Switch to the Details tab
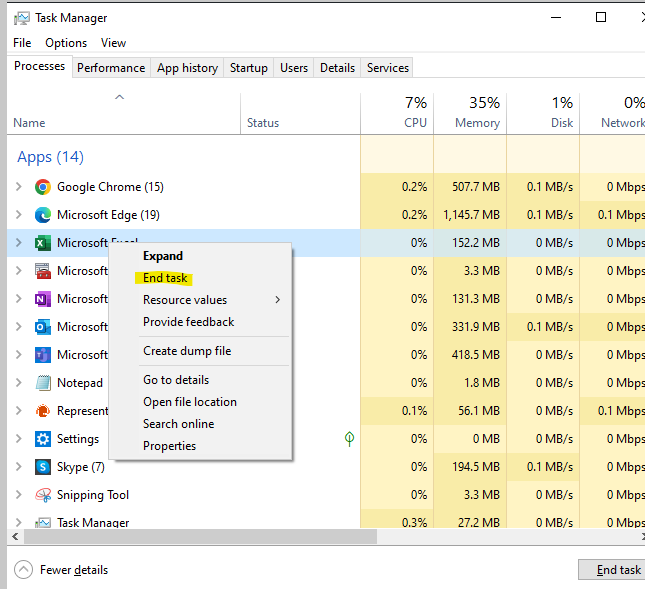This screenshot has width=645, height=589. 337,68
